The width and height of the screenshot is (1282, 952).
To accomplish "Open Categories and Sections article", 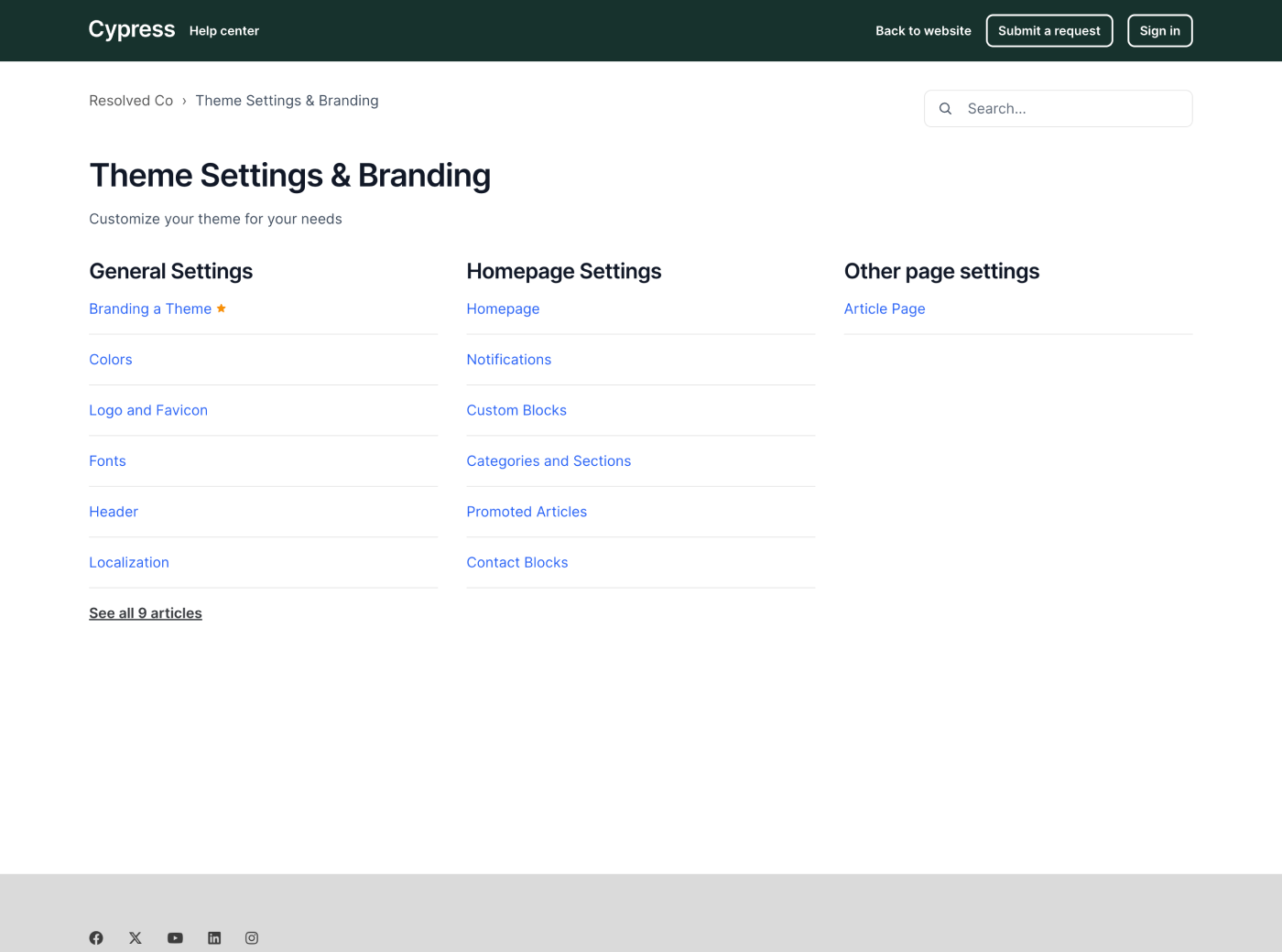I will pos(549,461).
